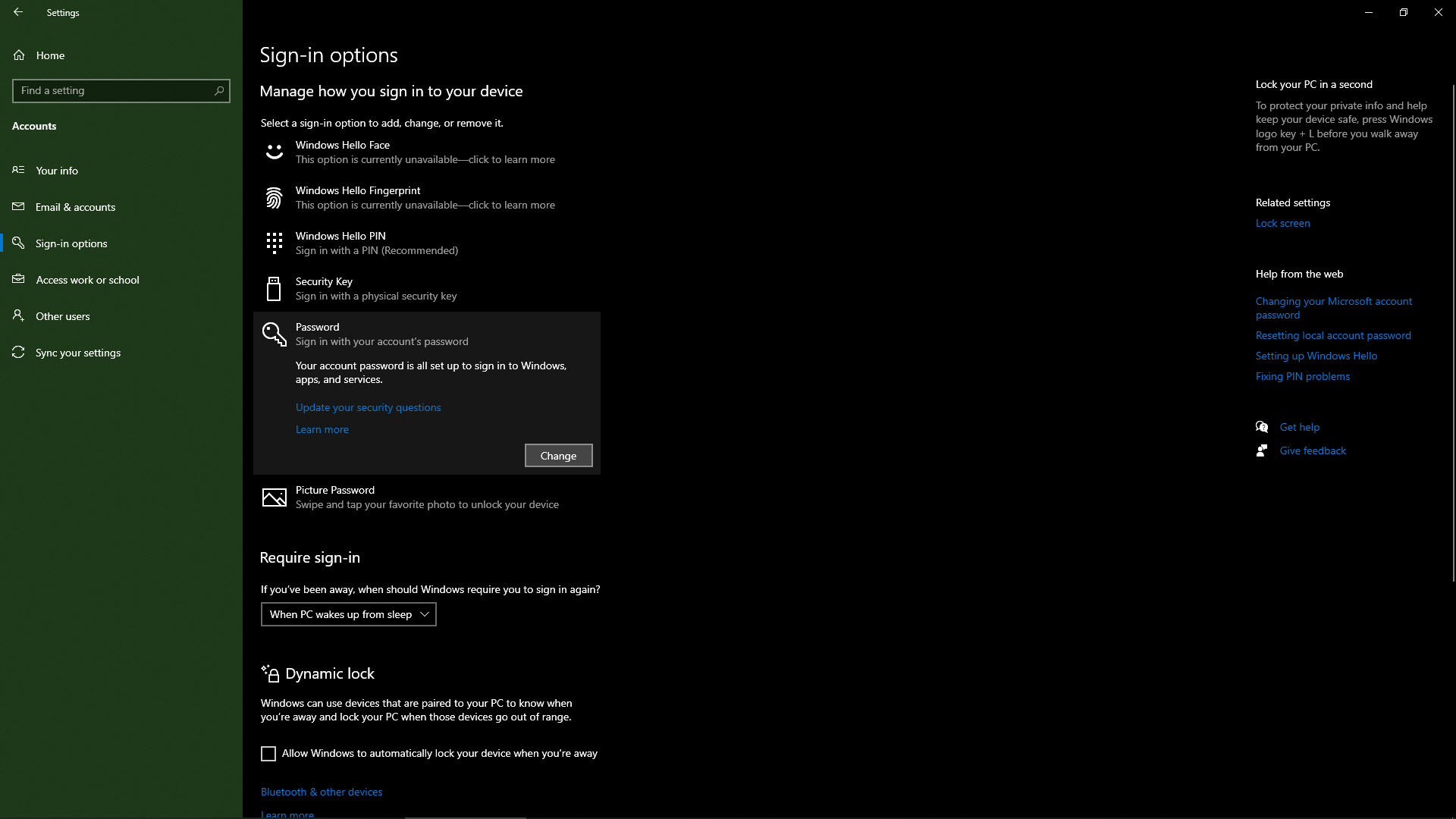Click the vertical scrollbar on the right
Viewport: 1456px width, 819px height.
(x=1453, y=334)
